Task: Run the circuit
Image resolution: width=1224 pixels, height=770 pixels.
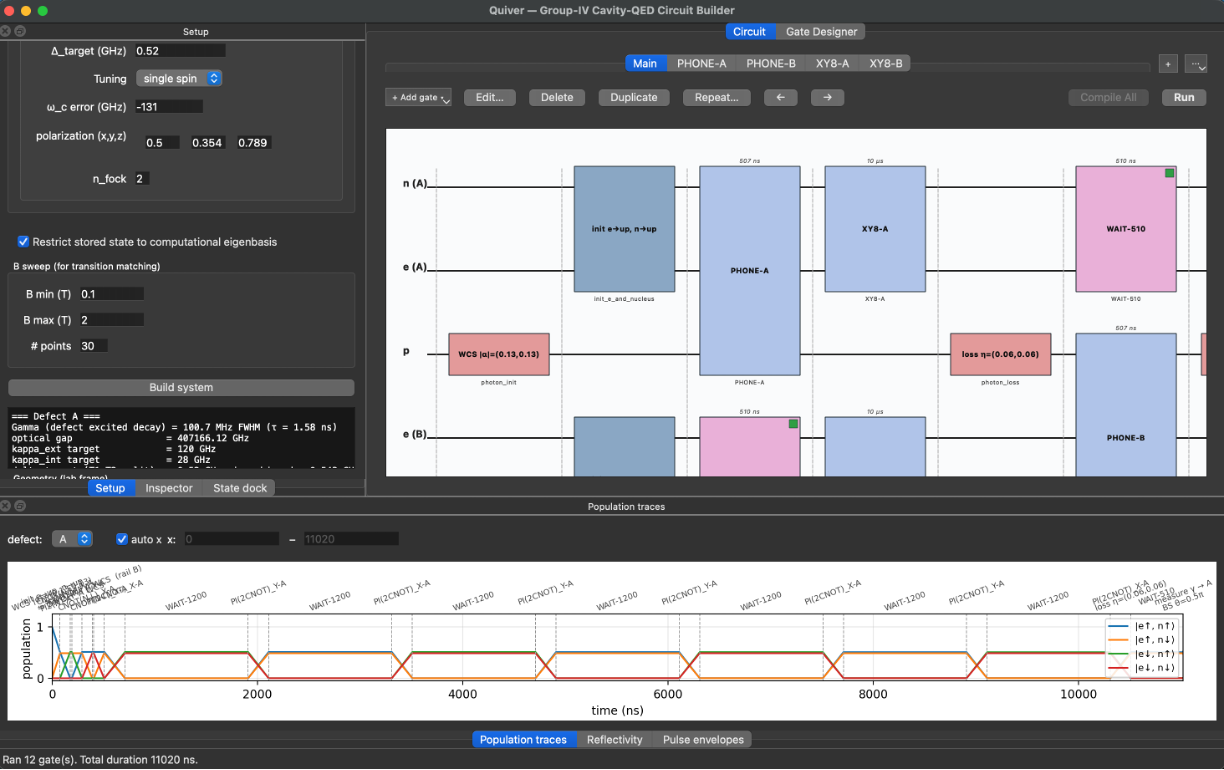Action: [1184, 97]
